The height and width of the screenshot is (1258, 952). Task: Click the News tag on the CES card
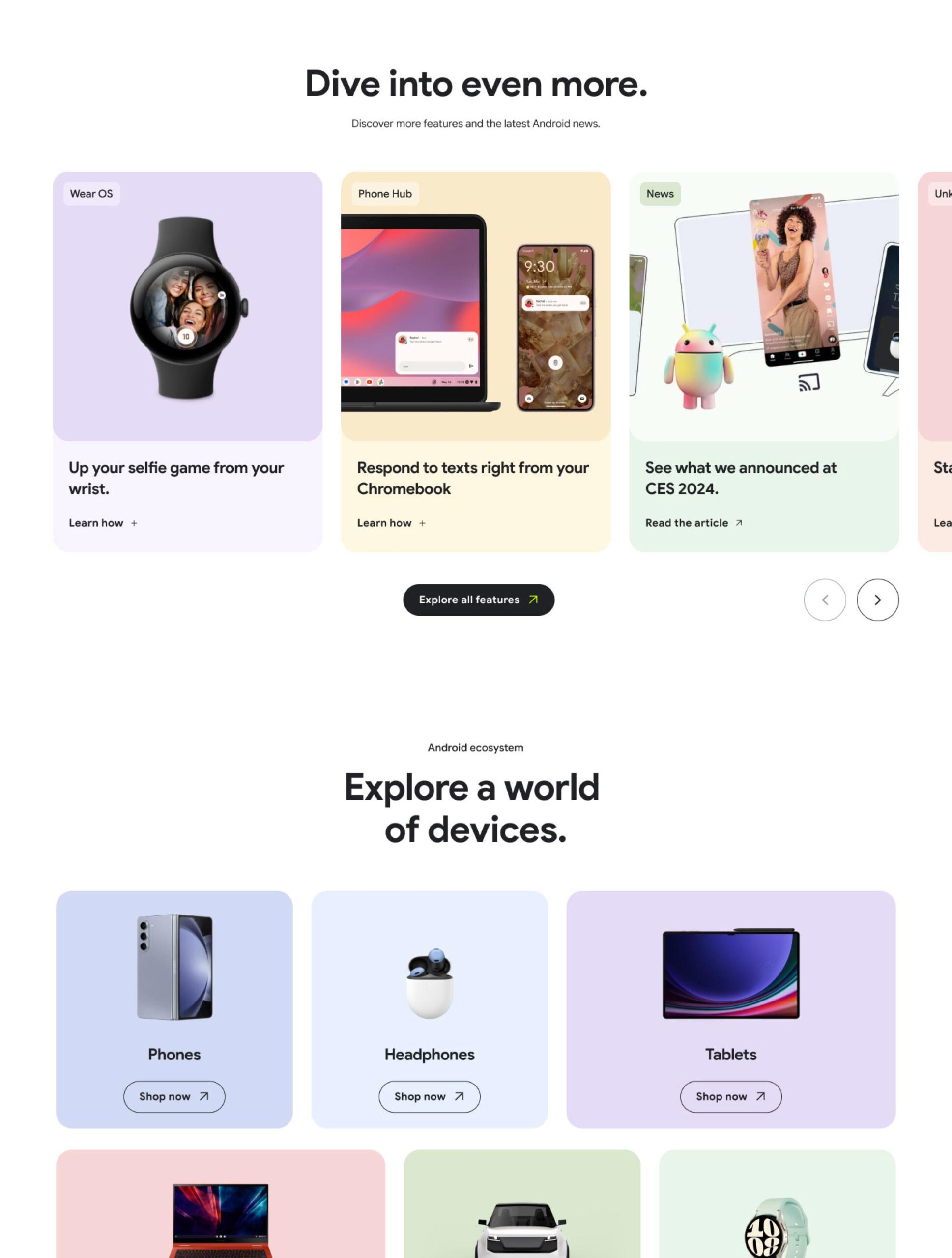(x=660, y=193)
